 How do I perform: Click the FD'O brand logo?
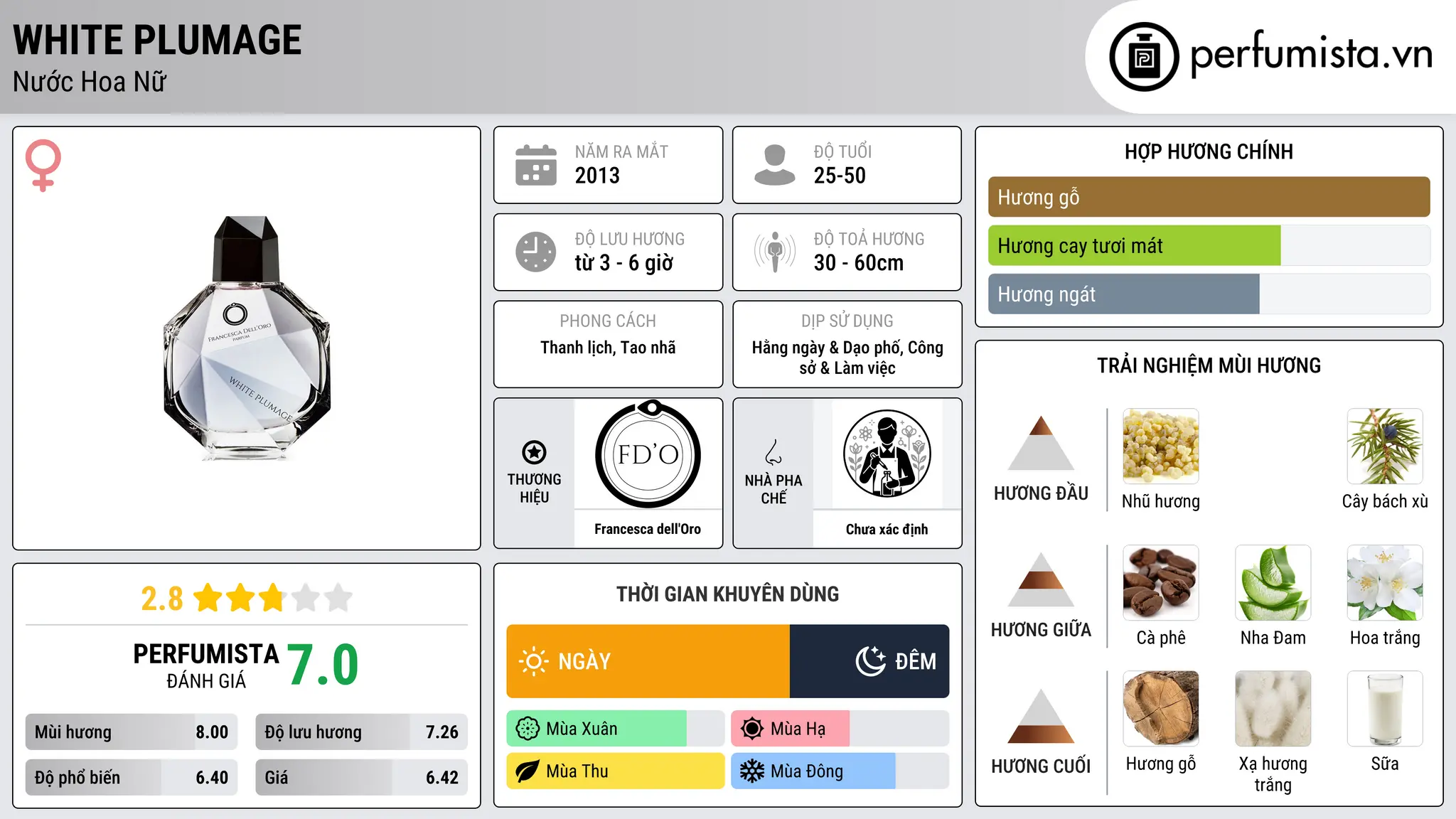coord(648,454)
